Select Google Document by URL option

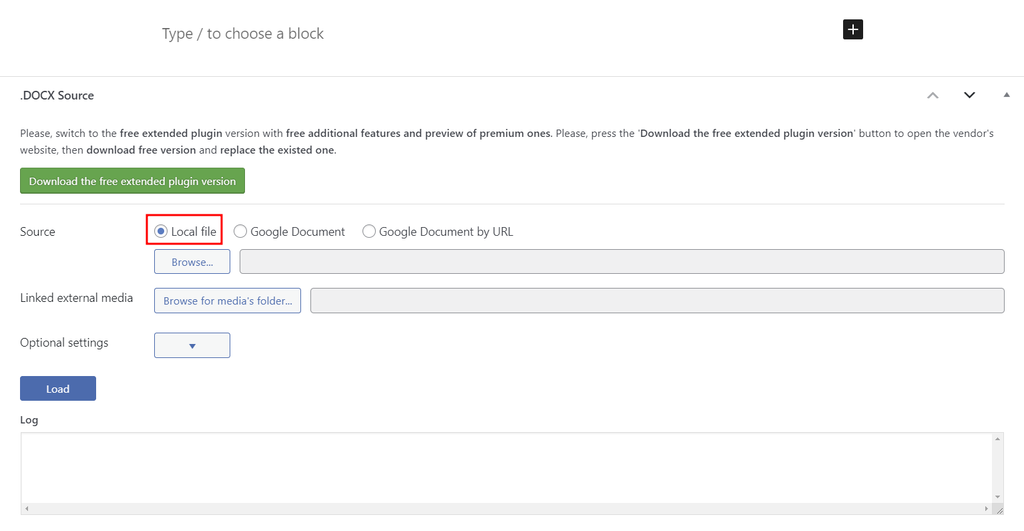pyautogui.click(x=369, y=232)
